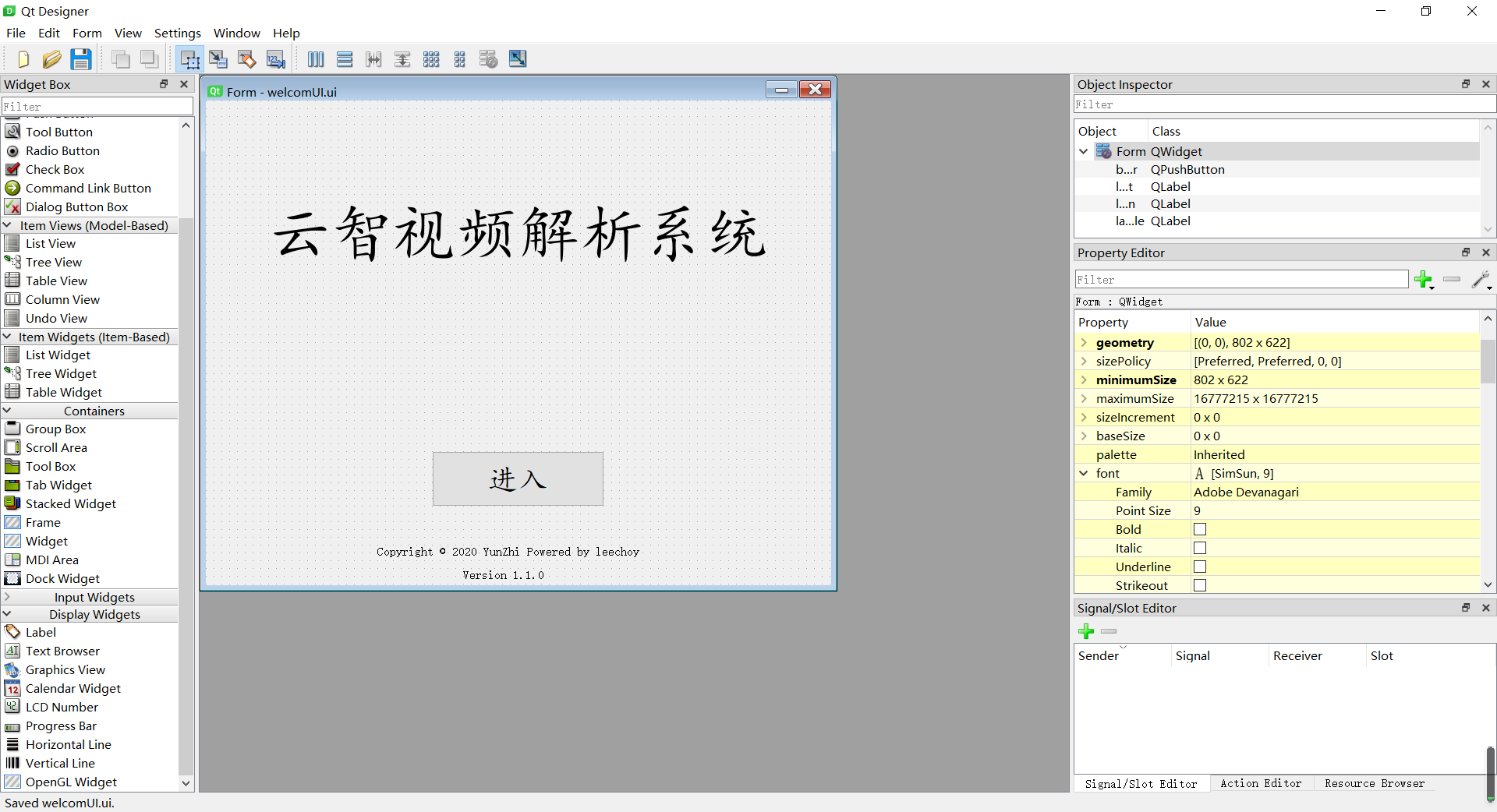Click the green plus in Property Editor
The height and width of the screenshot is (812, 1497).
pyautogui.click(x=1424, y=280)
